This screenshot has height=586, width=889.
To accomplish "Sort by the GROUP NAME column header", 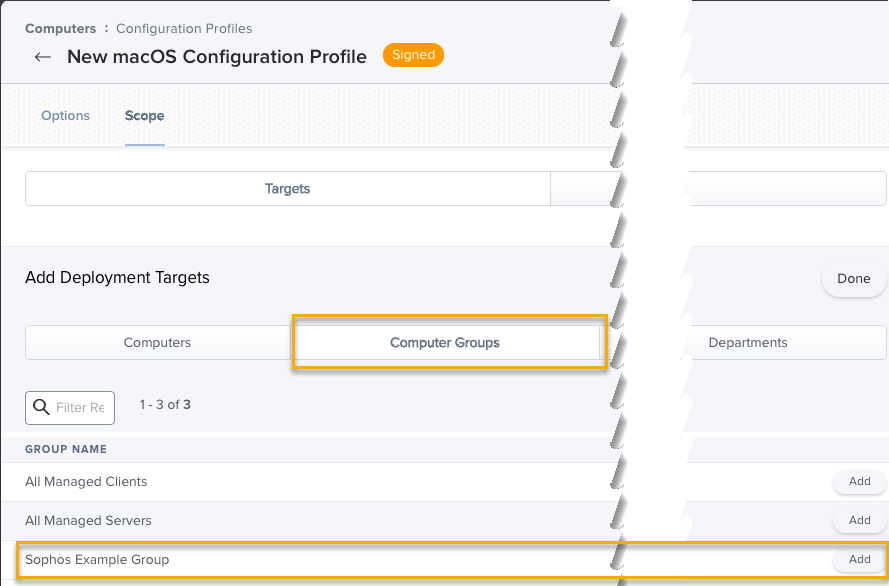I will tap(66, 450).
